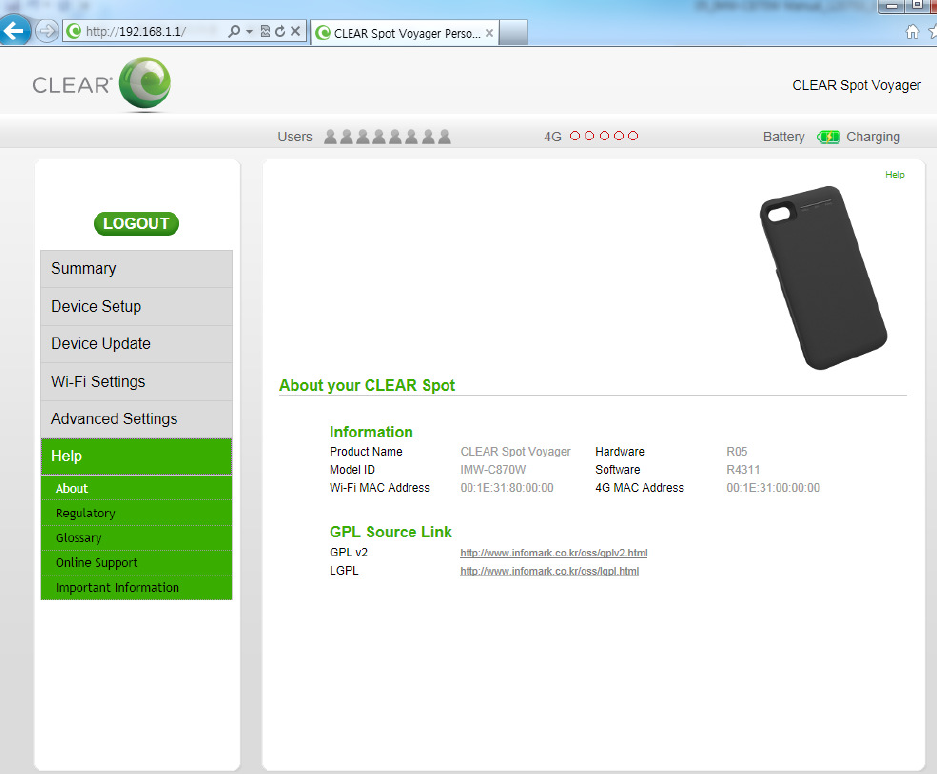Click the CLEAR Spot Voyager device image
Viewport: 937px width, 774px height.
coord(823,278)
